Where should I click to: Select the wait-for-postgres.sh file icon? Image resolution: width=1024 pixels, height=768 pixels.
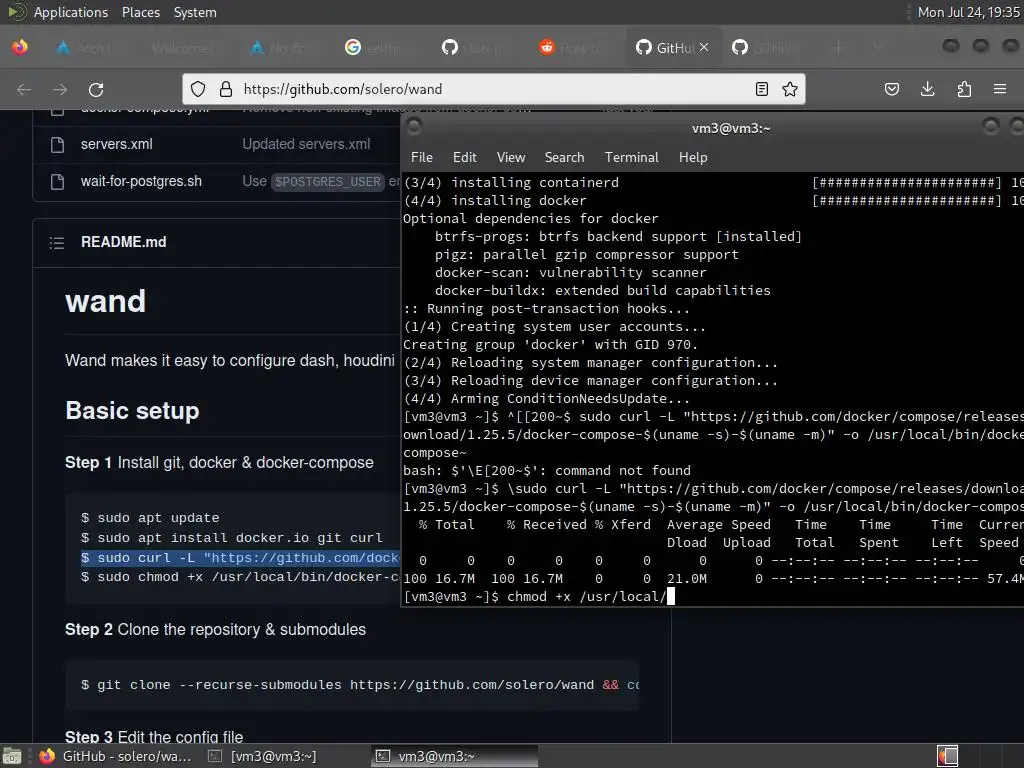(57, 182)
